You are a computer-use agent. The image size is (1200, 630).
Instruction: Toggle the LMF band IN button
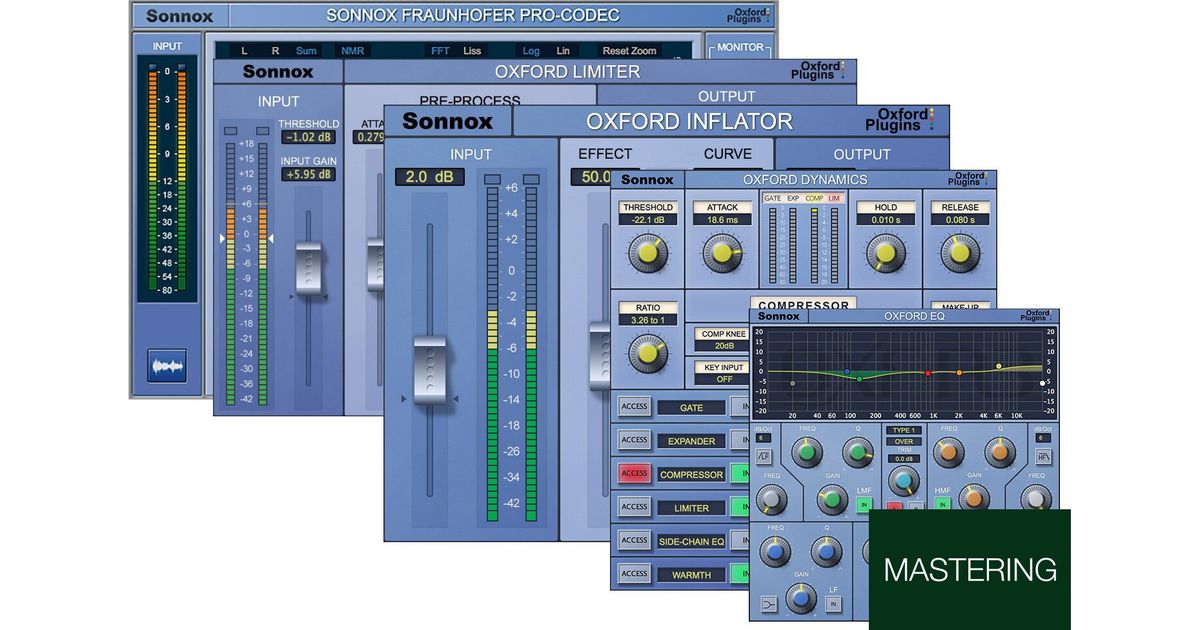(x=864, y=506)
